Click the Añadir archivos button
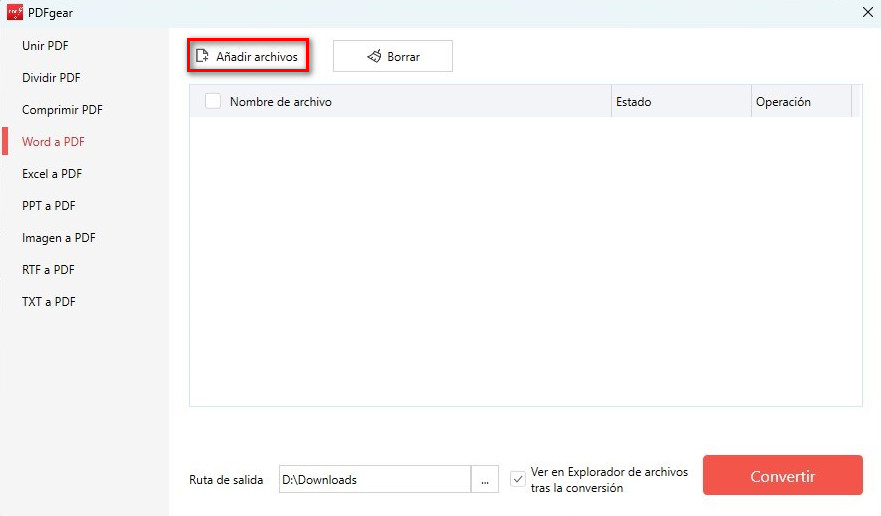 tap(248, 56)
